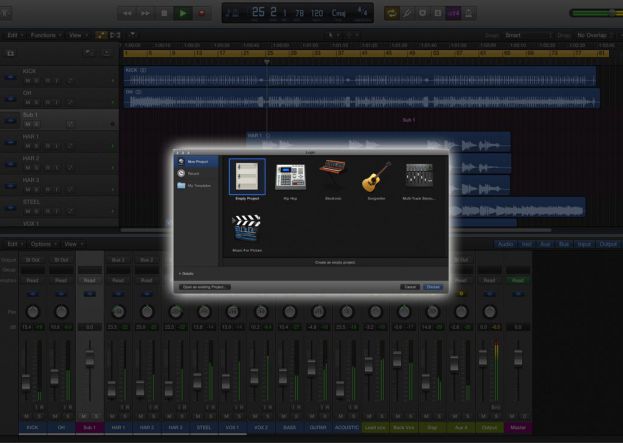623x443 pixels.
Task: Solo the KICK track in track header
Action: (37, 81)
